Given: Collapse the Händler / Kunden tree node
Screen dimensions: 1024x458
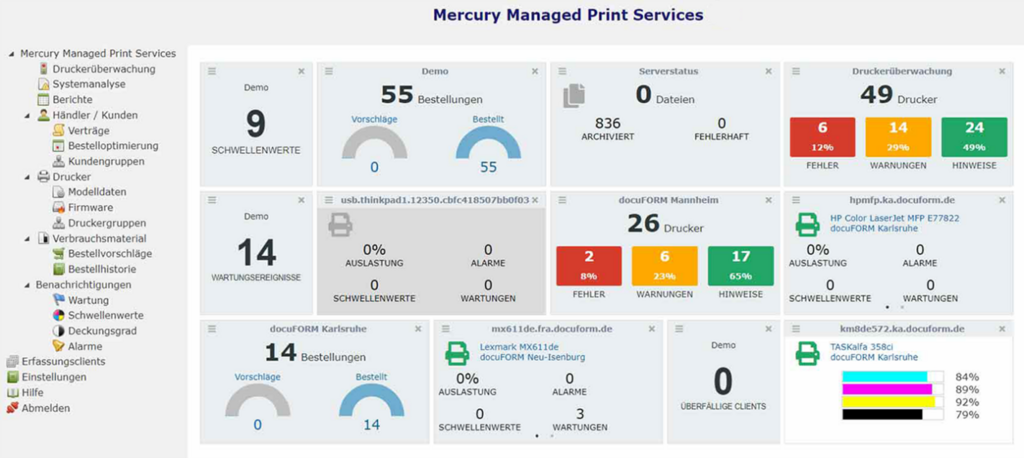Looking at the screenshot, I should tap(27, 115).
